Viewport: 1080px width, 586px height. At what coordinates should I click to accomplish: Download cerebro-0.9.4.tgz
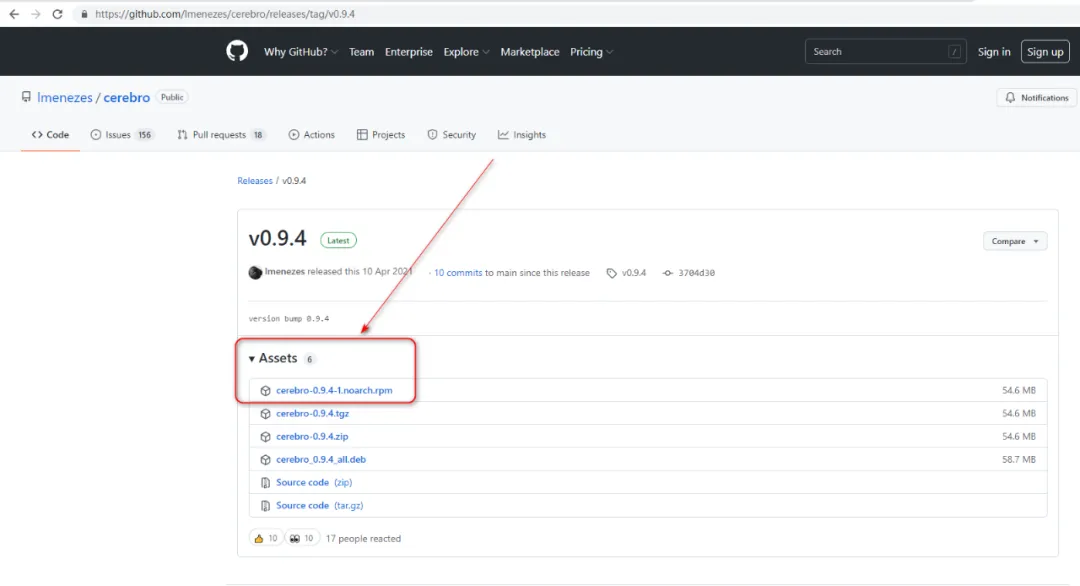click(x=313, y=414)
